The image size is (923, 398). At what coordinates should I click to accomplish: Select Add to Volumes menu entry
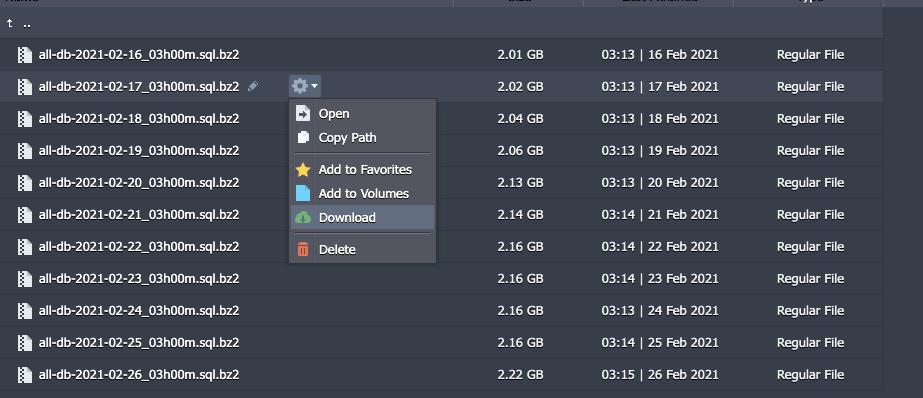tap(363, 193)
